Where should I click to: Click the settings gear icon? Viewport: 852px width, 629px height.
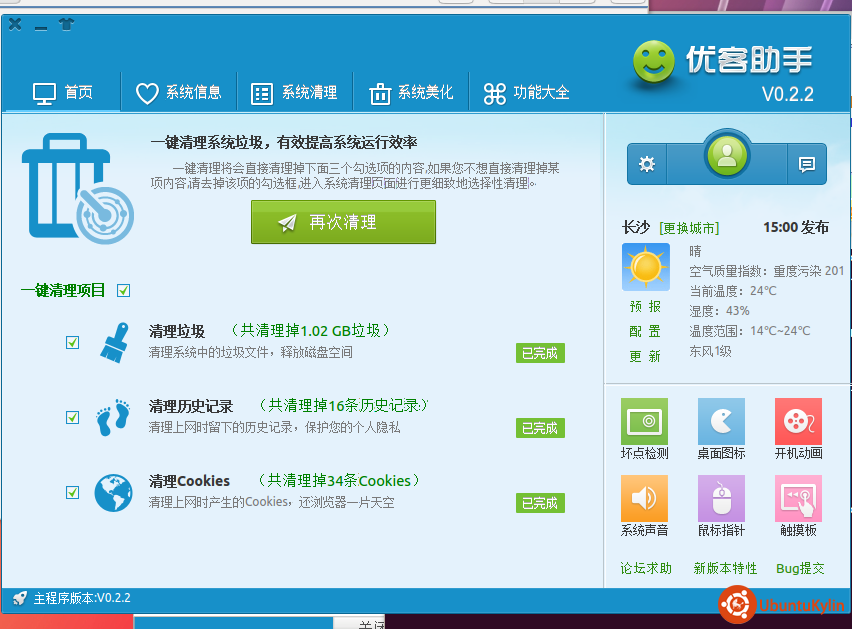tap(647, 164)
